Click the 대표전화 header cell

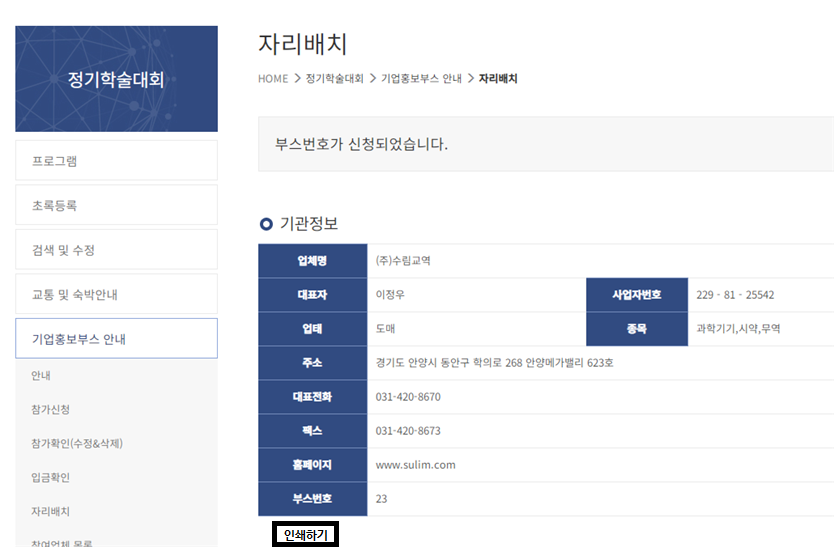313,396
